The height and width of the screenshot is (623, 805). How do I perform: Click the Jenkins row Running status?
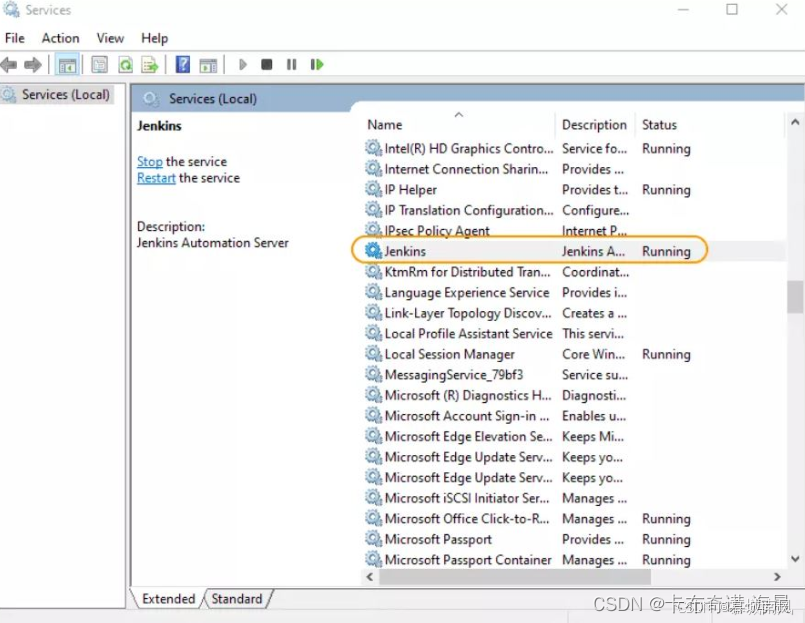[x=666, y=251]
